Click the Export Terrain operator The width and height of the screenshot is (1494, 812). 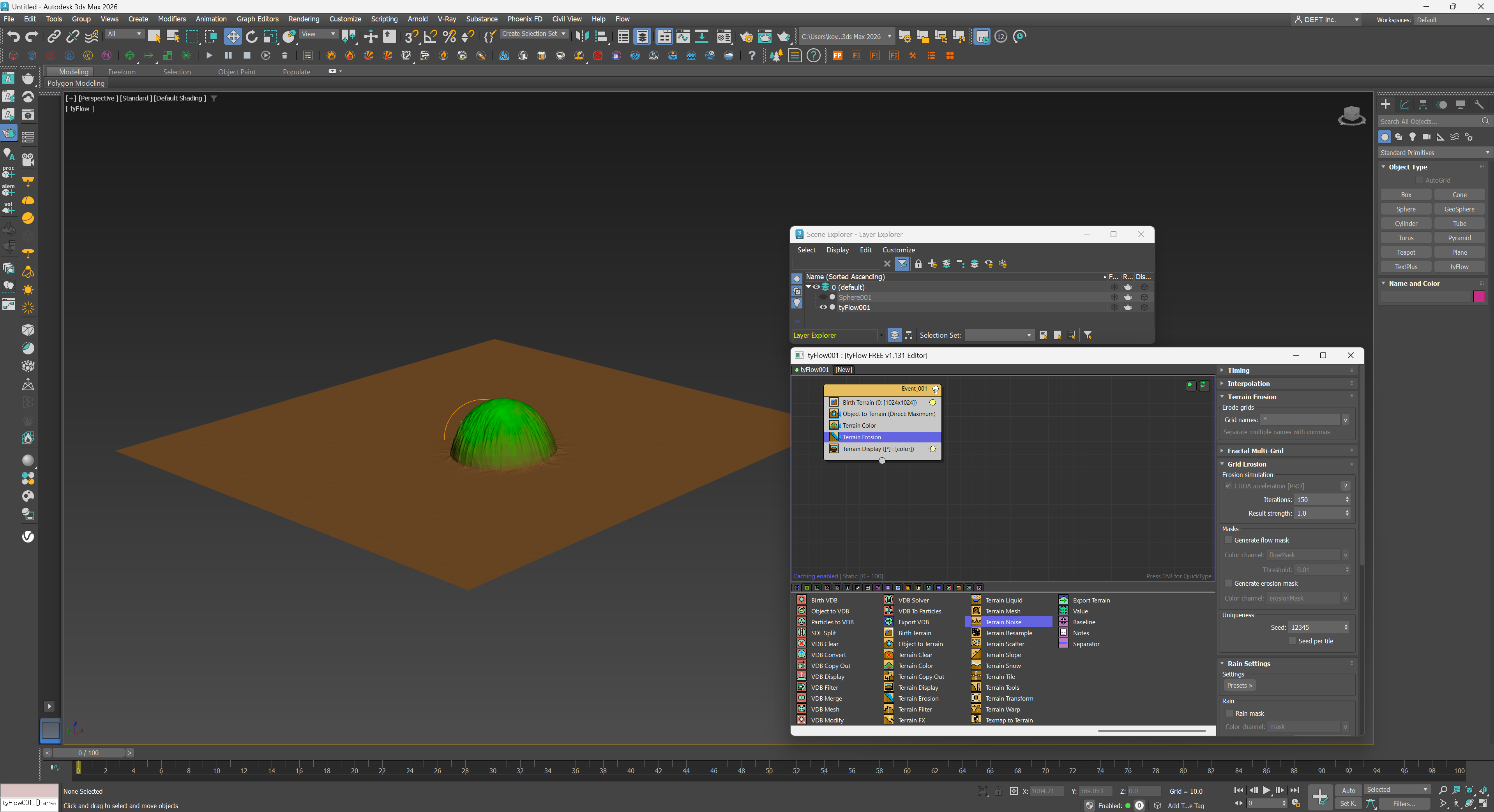pos(1090,600)
